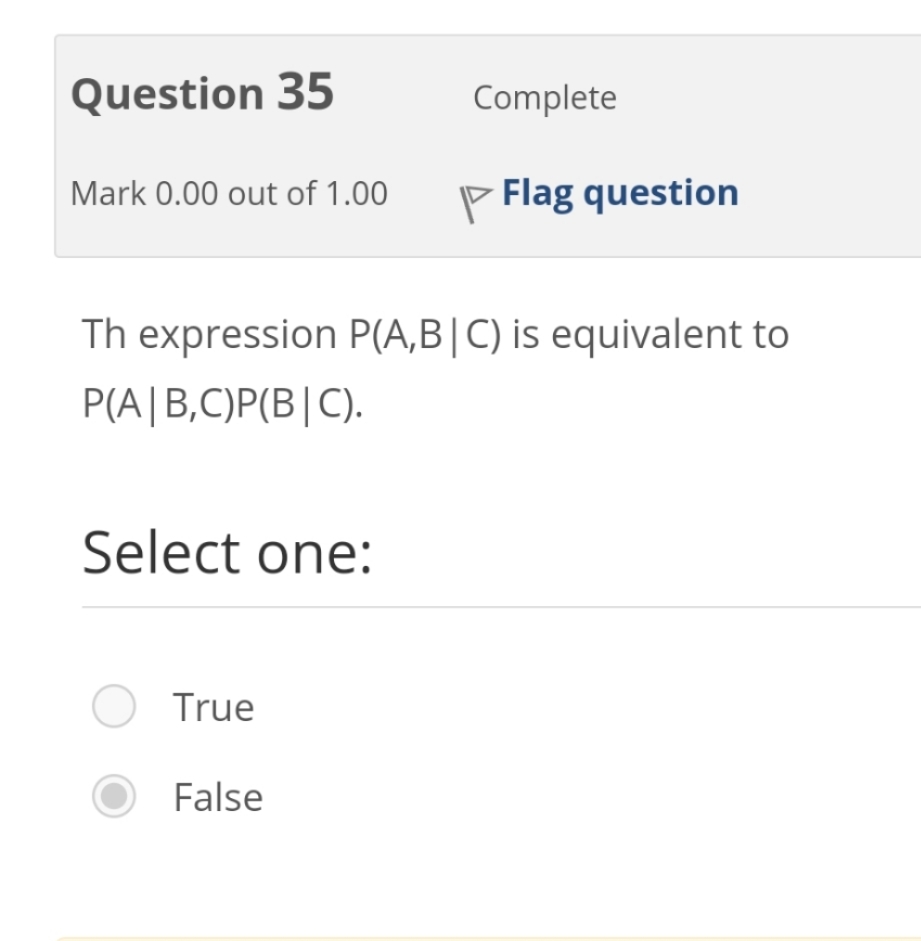This screenshot has width=921, height=941.
Task: Click the False option label text
Action: [x=216, y=797]
